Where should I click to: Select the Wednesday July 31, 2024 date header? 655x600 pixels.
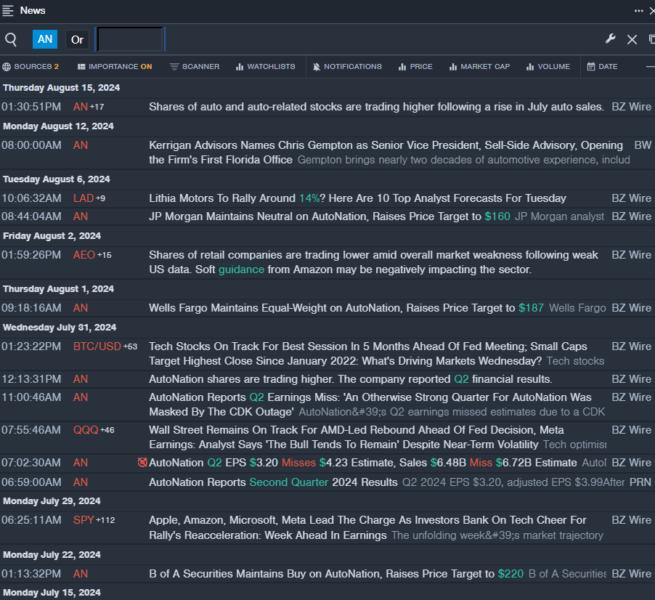point(60,328)
